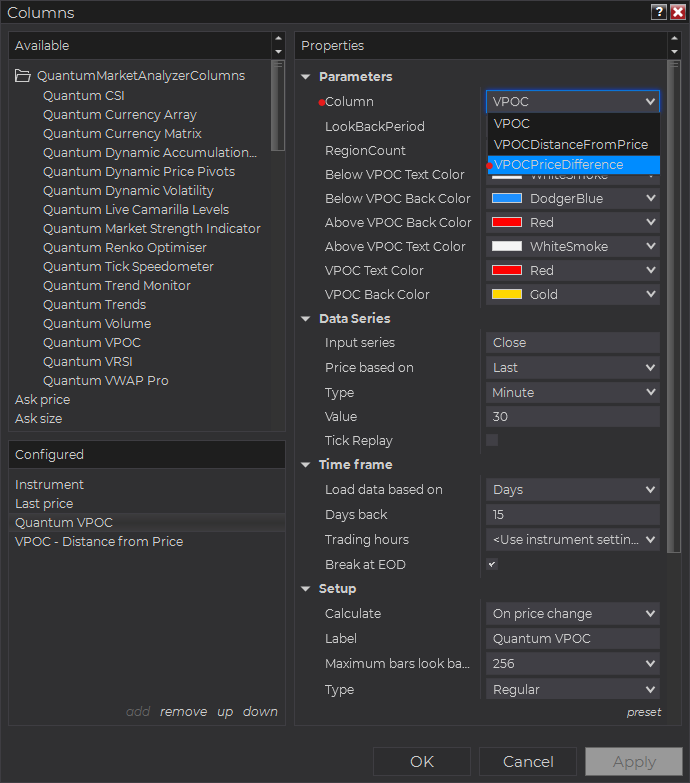Open the QuantumMarketAnalyzerColumns folder icon
Screen dimensions: 690x783
pyautogui.click(x=22, y=76)
